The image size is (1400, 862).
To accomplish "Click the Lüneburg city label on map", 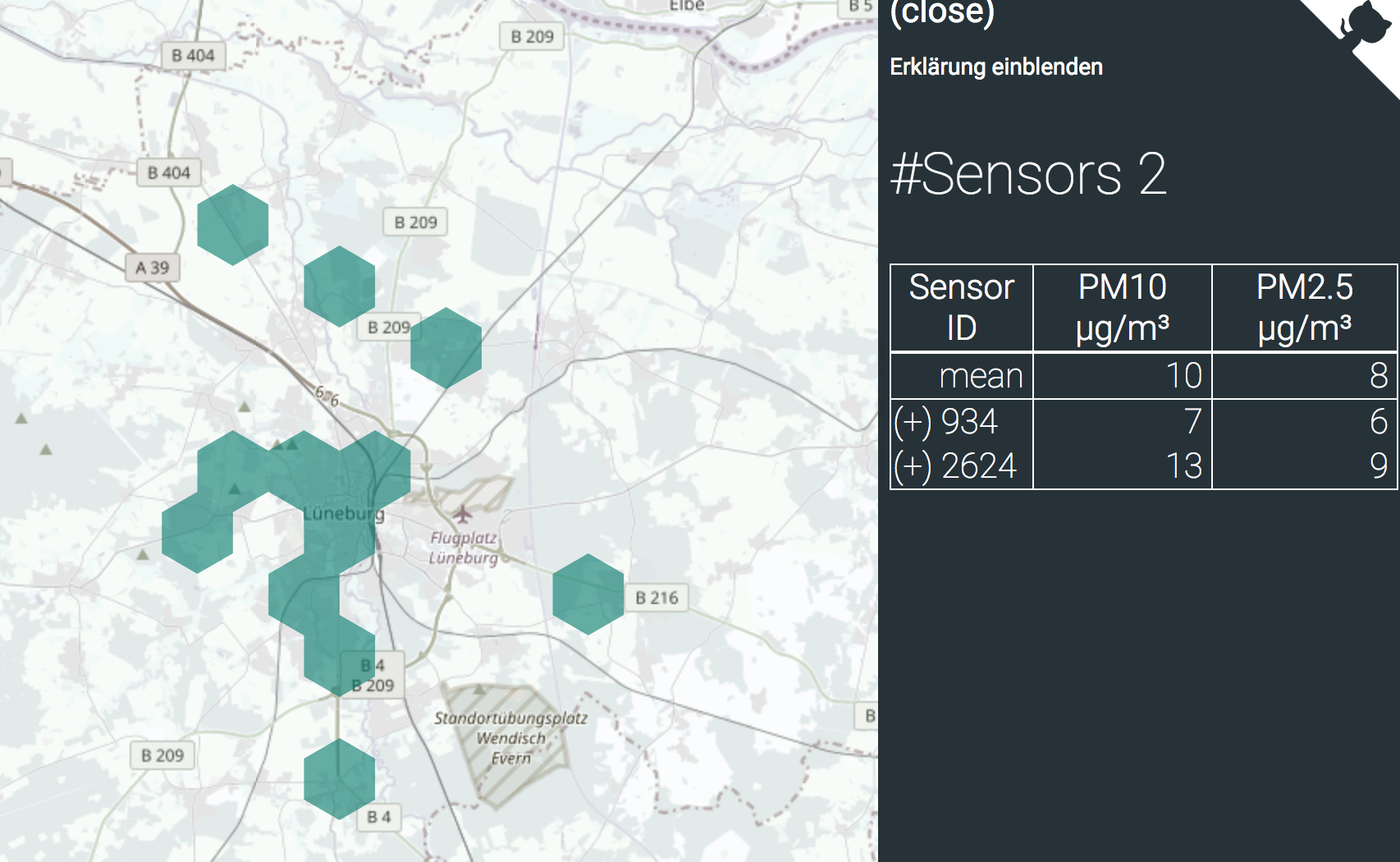I will tap(344, 514).
